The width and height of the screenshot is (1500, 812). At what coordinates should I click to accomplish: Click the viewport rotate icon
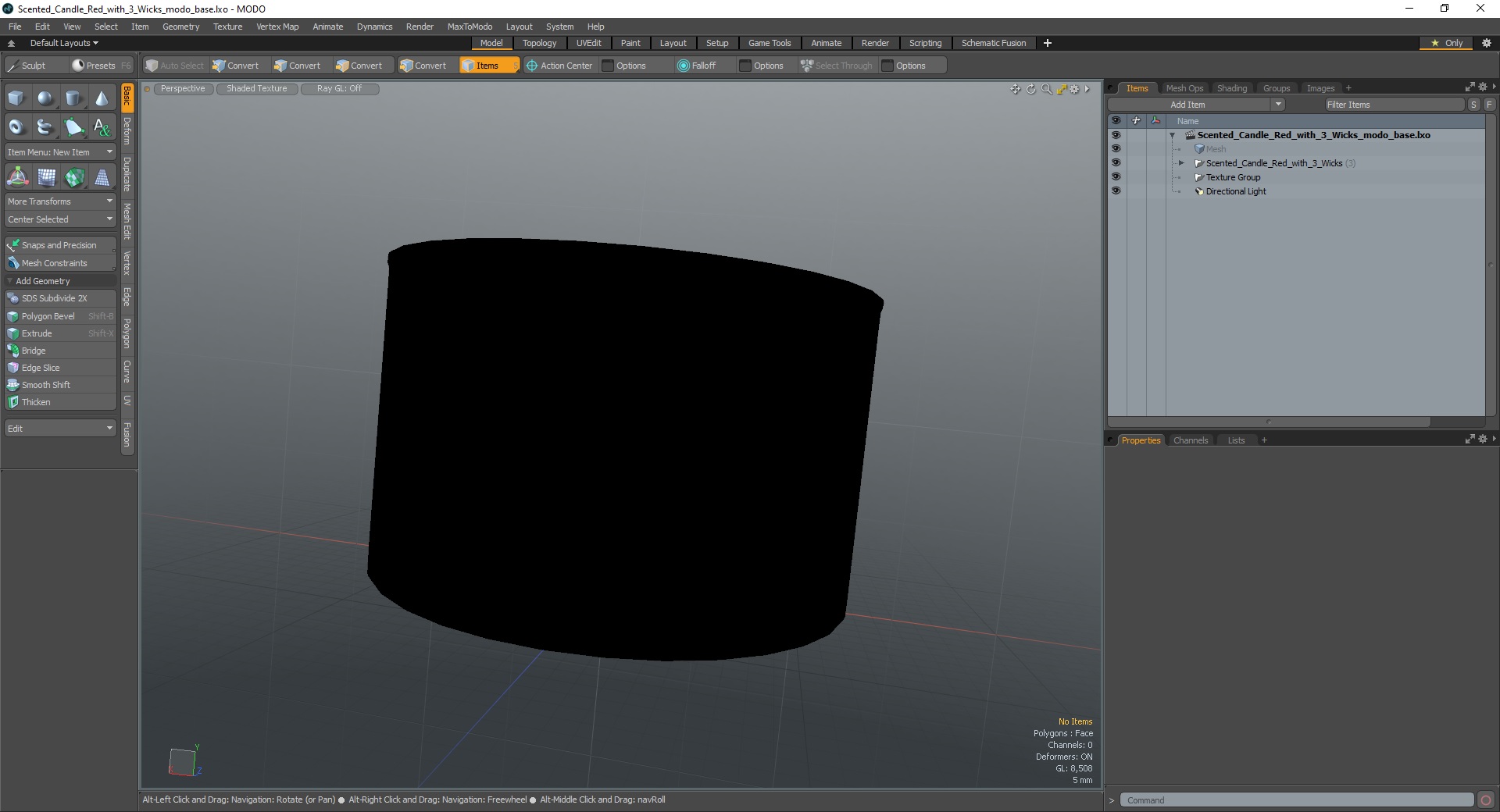pyautogui.click(x=1030, y=89)
